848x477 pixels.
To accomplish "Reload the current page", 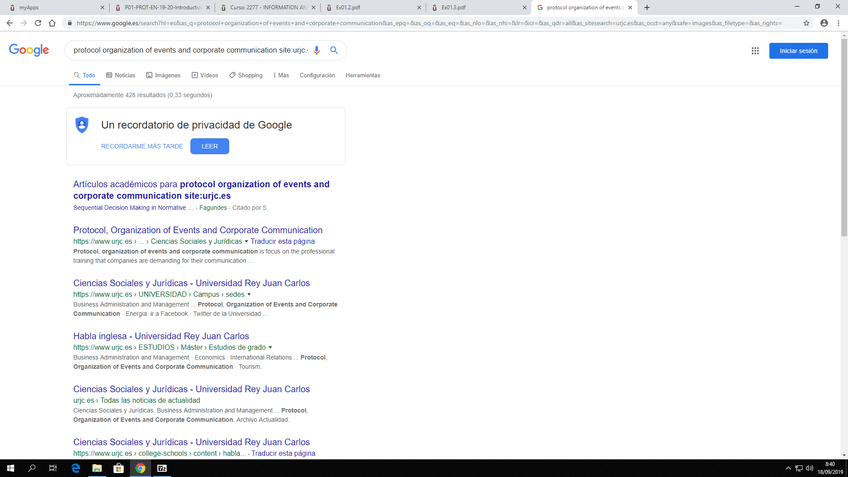I will (38, 23).
